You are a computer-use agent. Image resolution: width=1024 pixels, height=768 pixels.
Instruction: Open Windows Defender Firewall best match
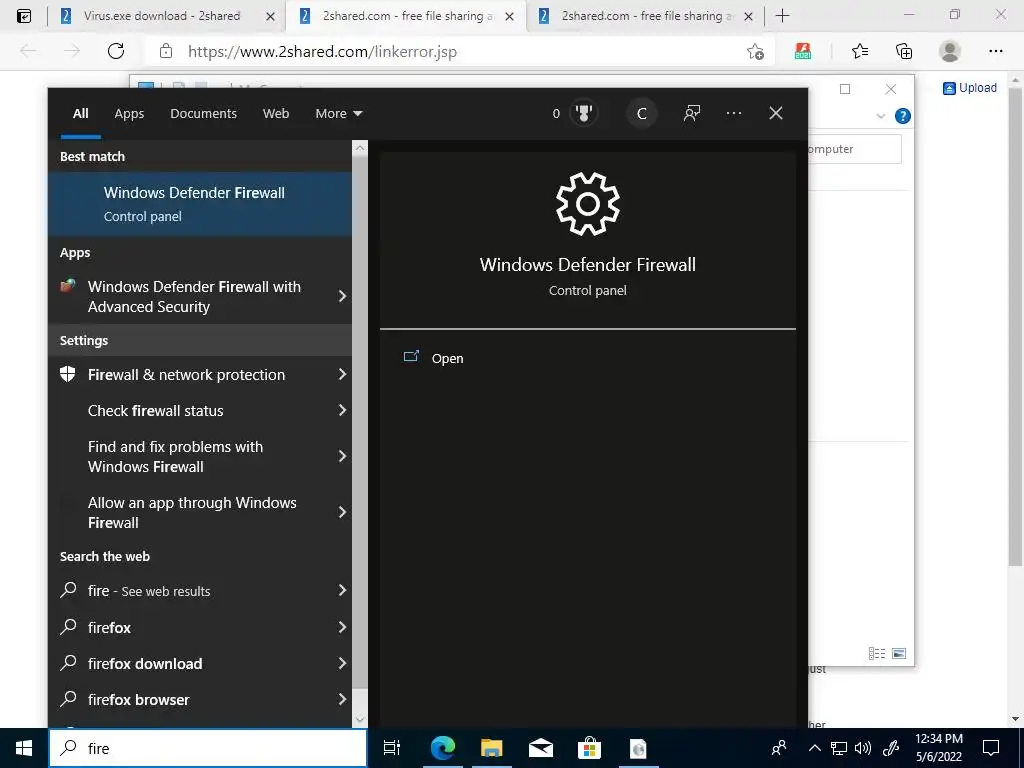click(200, 204)
